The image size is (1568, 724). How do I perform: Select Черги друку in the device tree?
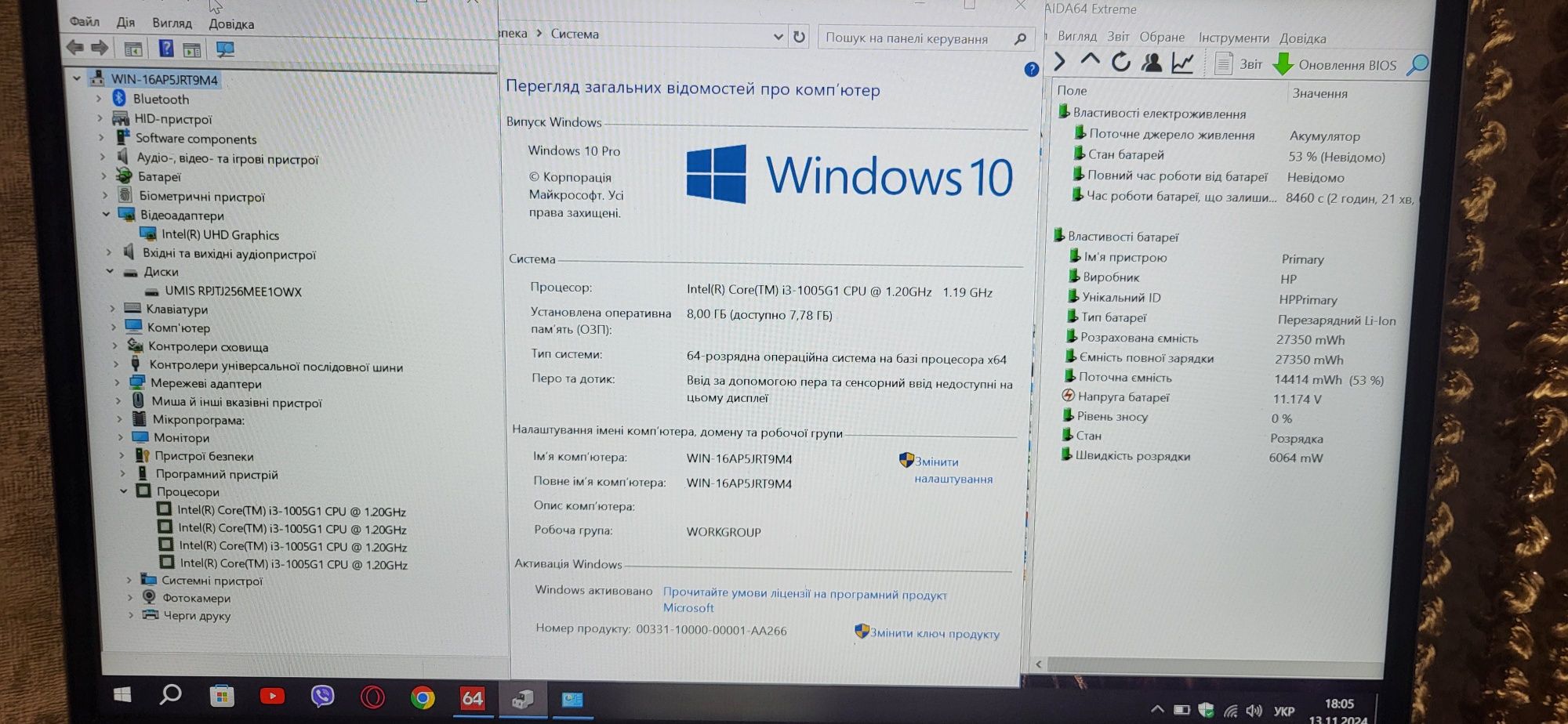(197, 615)
